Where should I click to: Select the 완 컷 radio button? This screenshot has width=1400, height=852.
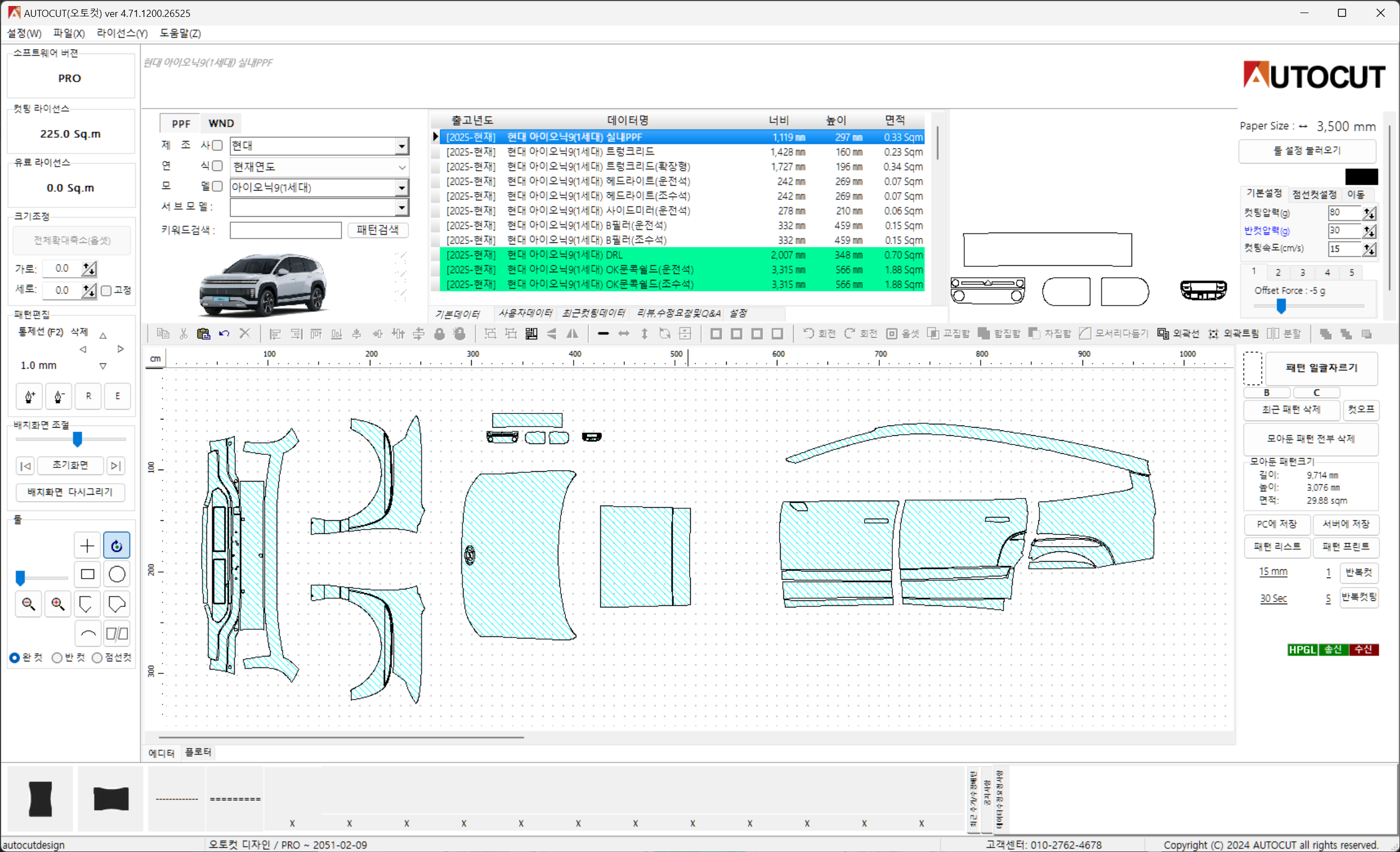14,658
